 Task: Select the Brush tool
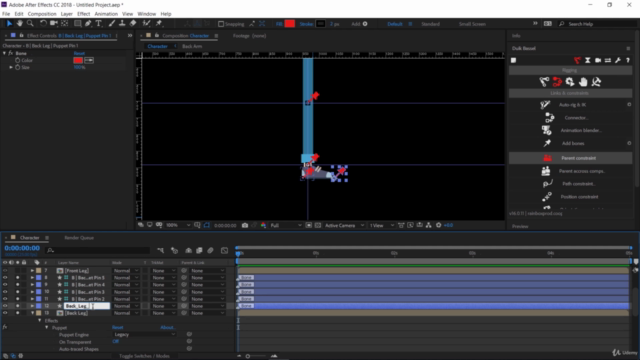111,24
